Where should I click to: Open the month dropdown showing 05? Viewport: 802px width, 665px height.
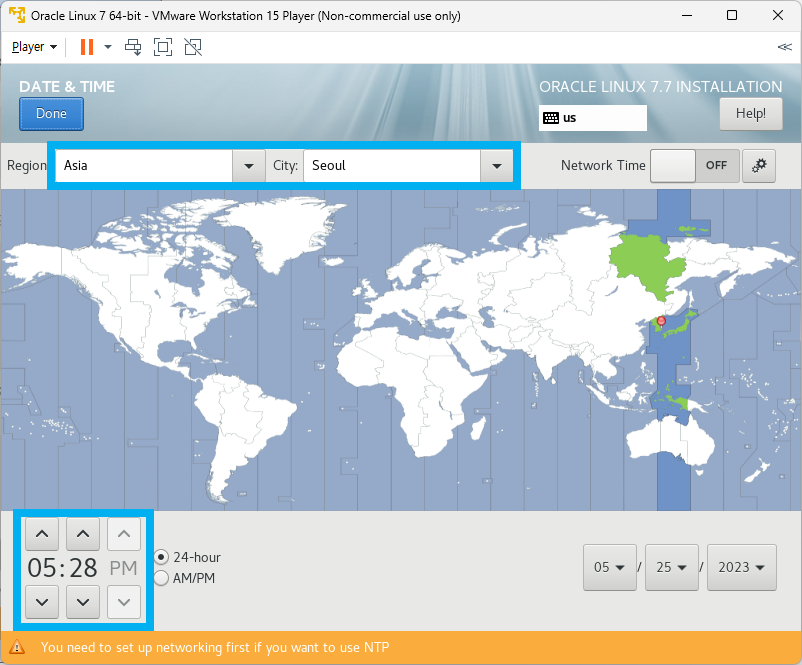point(610,567)
